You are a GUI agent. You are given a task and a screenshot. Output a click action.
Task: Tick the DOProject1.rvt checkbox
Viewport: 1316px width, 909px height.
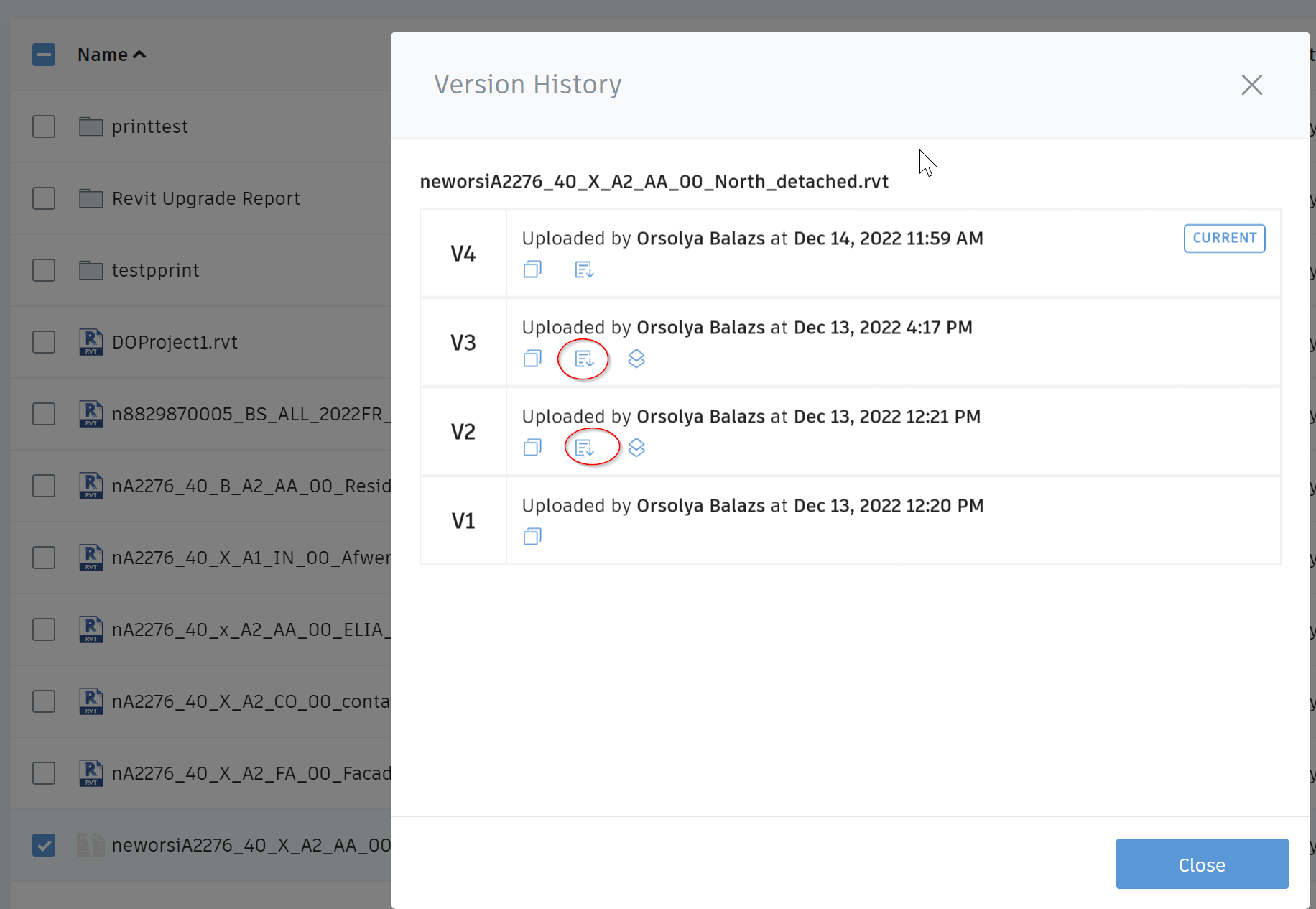(44, 342)
